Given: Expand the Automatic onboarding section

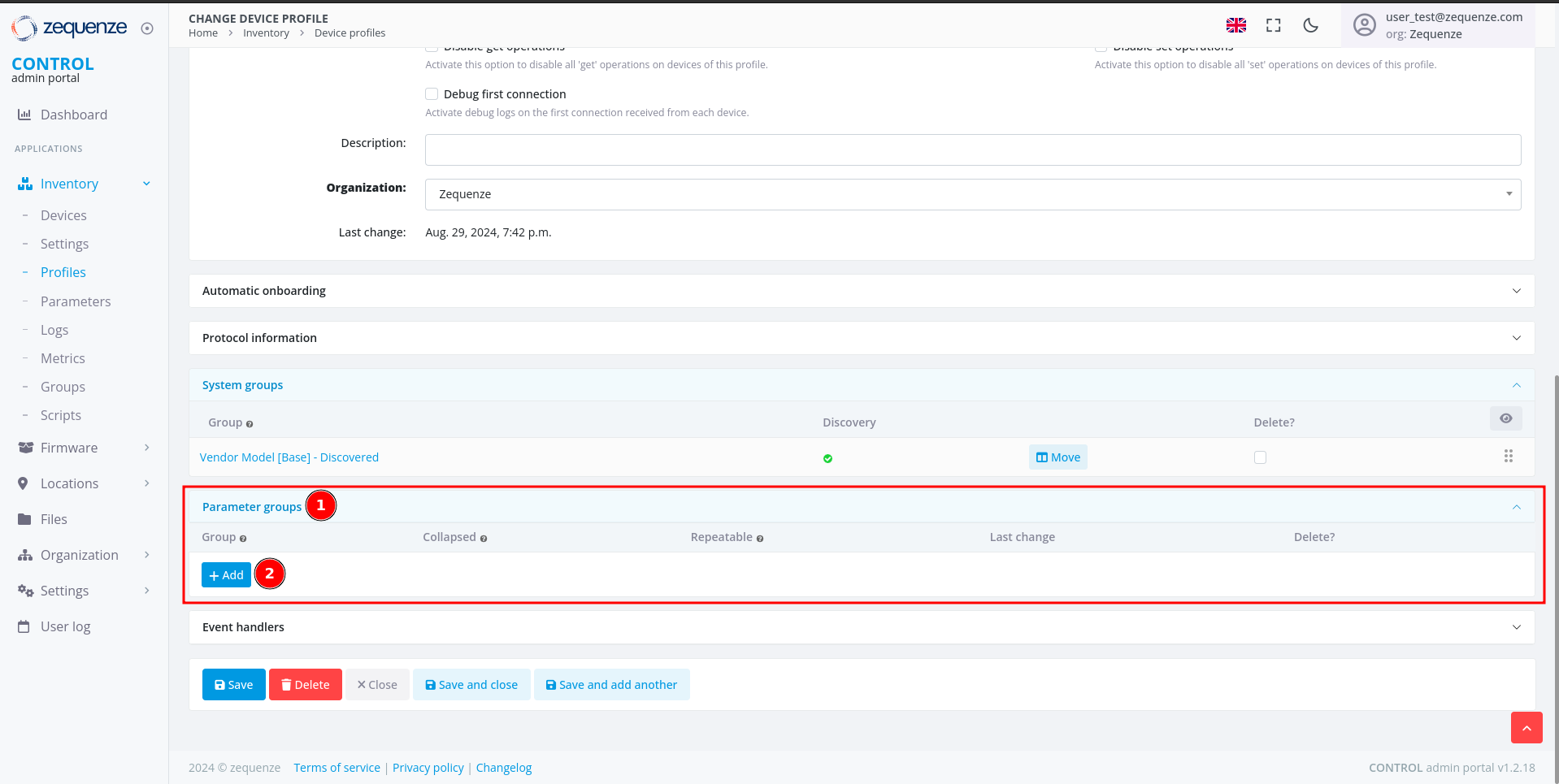Looking at the screenshot, I should (861, 291).
